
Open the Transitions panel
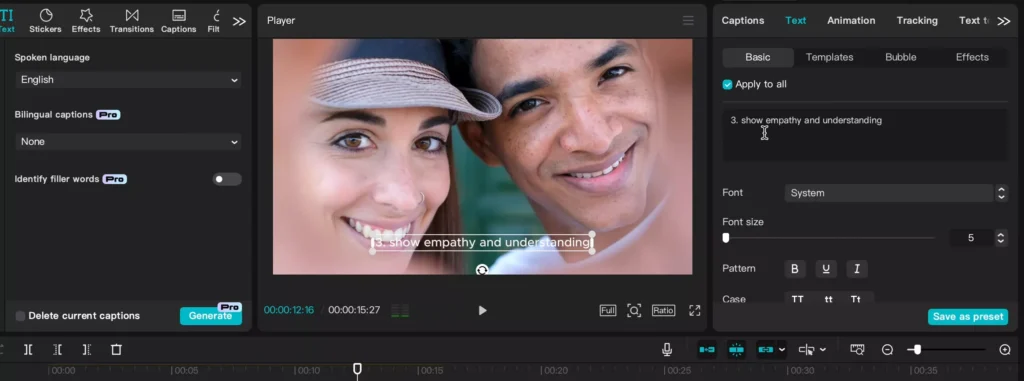(x=131, y=20)
